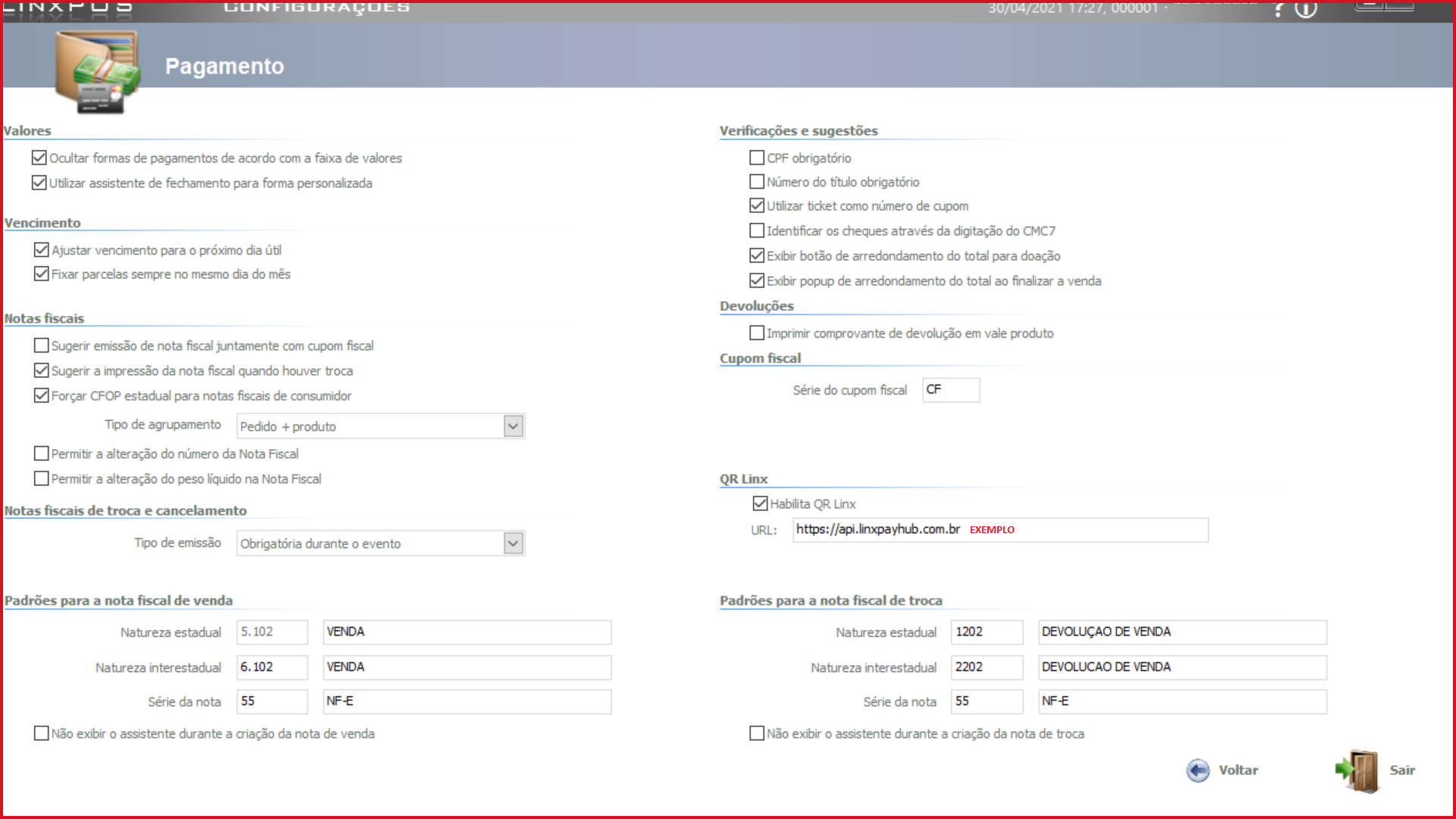This screenshot has width=1456, height=819.
Task: Open the Tipo de agrupamento dropdown
Action: (x=513, y=426)
